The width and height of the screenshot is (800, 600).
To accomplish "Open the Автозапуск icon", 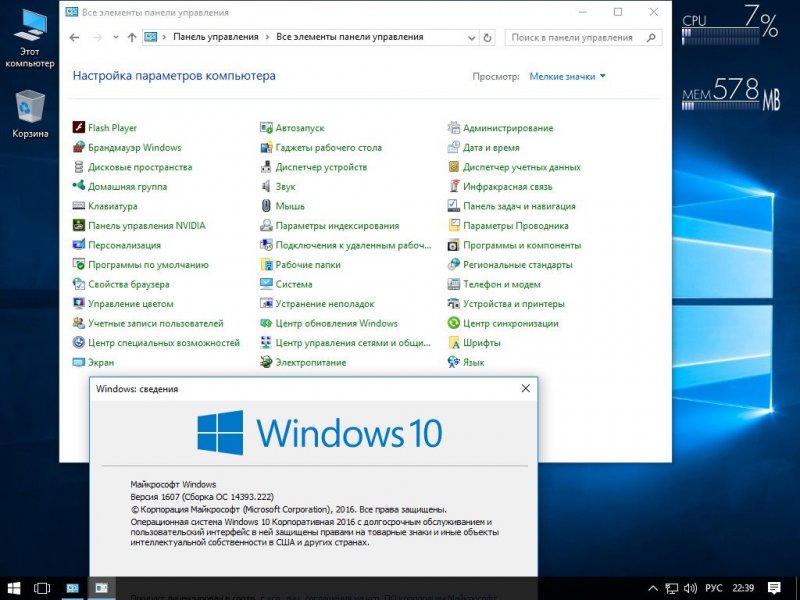I will [266, 128].
